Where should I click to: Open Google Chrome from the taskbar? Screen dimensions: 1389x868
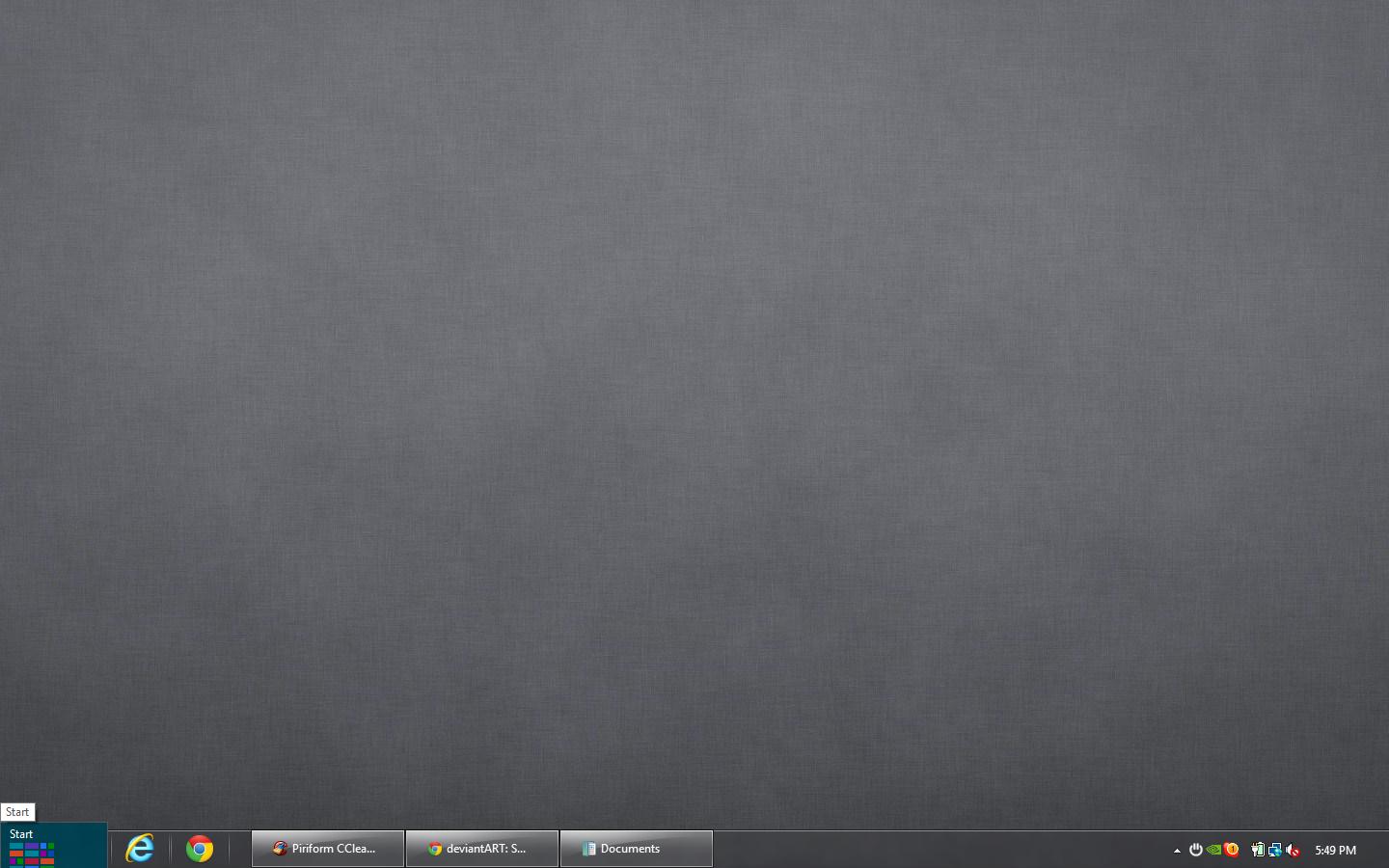click(200, 849)
